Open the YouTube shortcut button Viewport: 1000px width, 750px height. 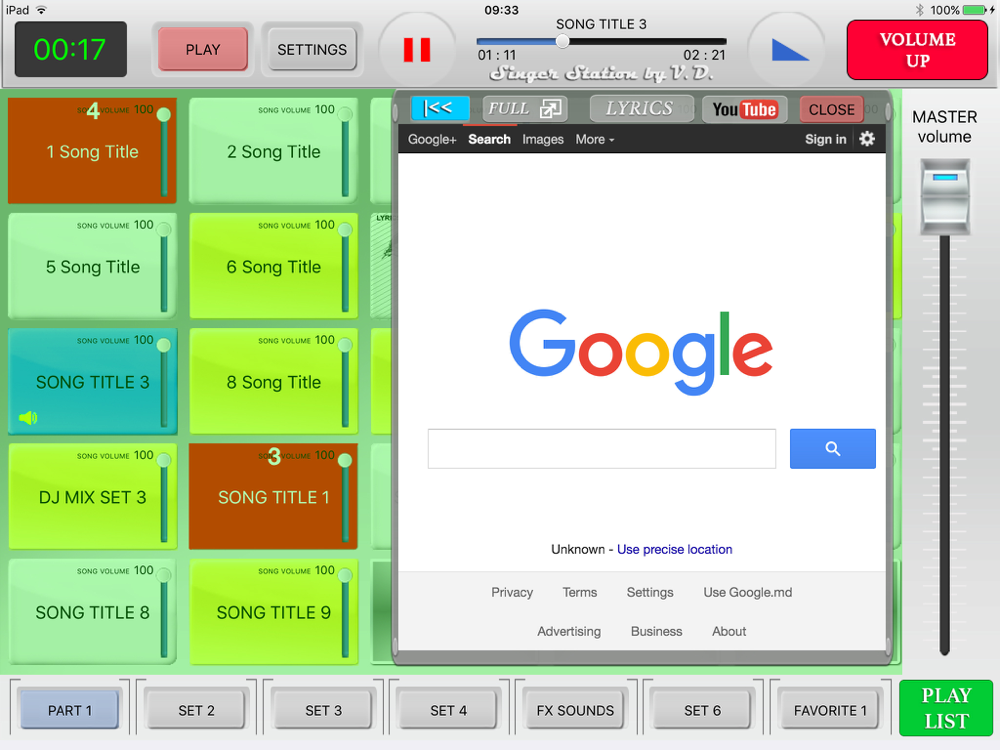tap(744, 109)
